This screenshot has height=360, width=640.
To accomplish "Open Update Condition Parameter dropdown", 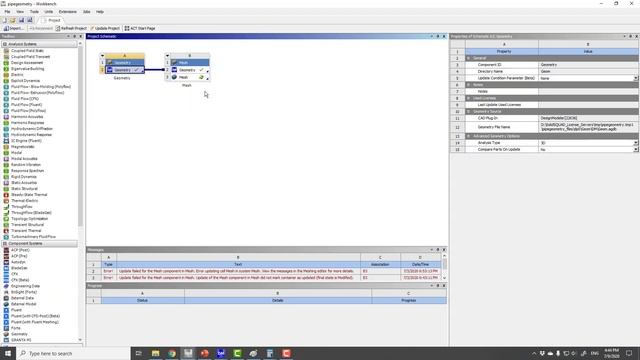I will pos(636,78).
